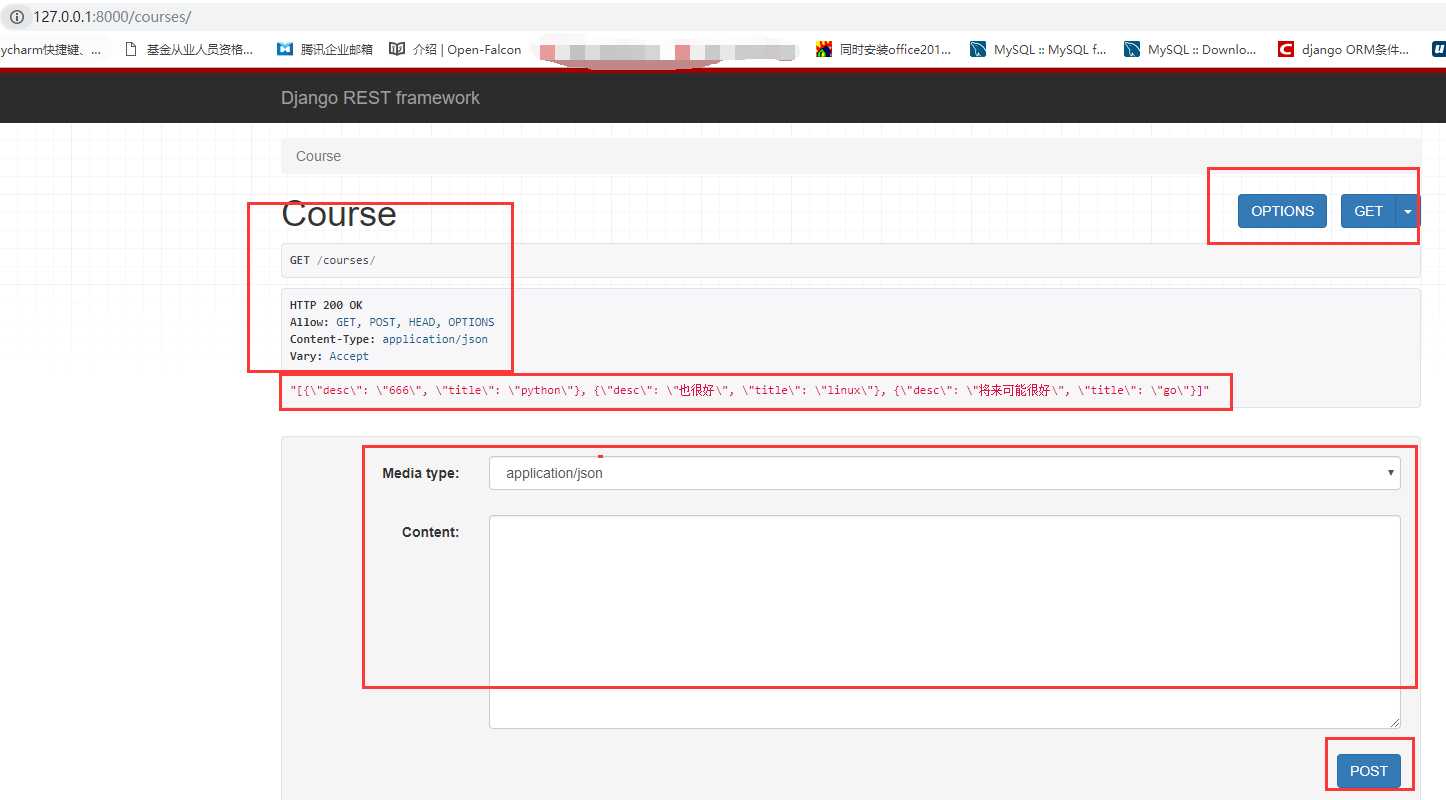Screen dimensions: 1446x800
Task: Click the address bar URL 127.0.0.1:8000/courses/
Action: pos(112,17)
